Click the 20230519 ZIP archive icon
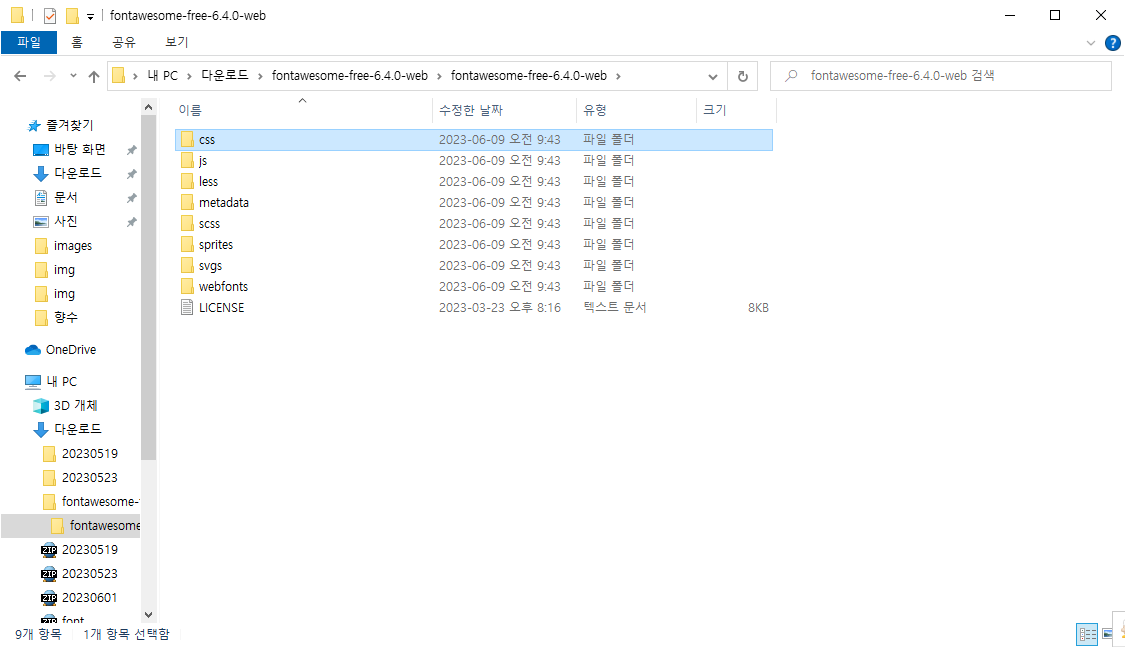 (49, 550)
